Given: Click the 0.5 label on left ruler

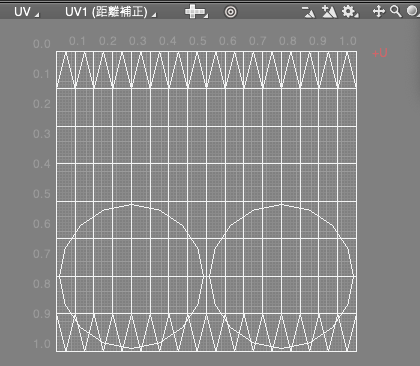Looking at the screenshot, I should click(x=42, y=194).
